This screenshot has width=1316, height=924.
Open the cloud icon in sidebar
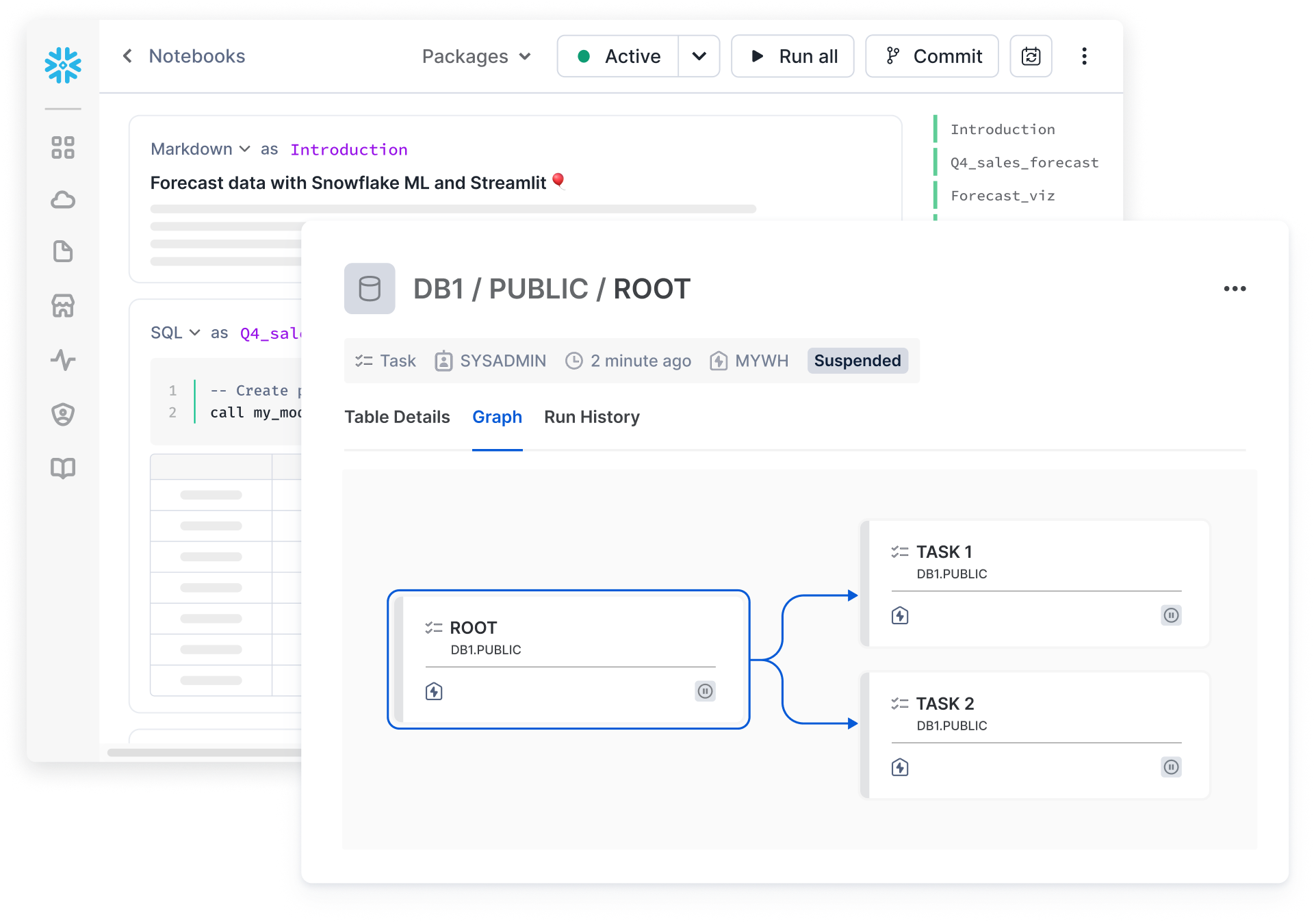click(63, 200)
